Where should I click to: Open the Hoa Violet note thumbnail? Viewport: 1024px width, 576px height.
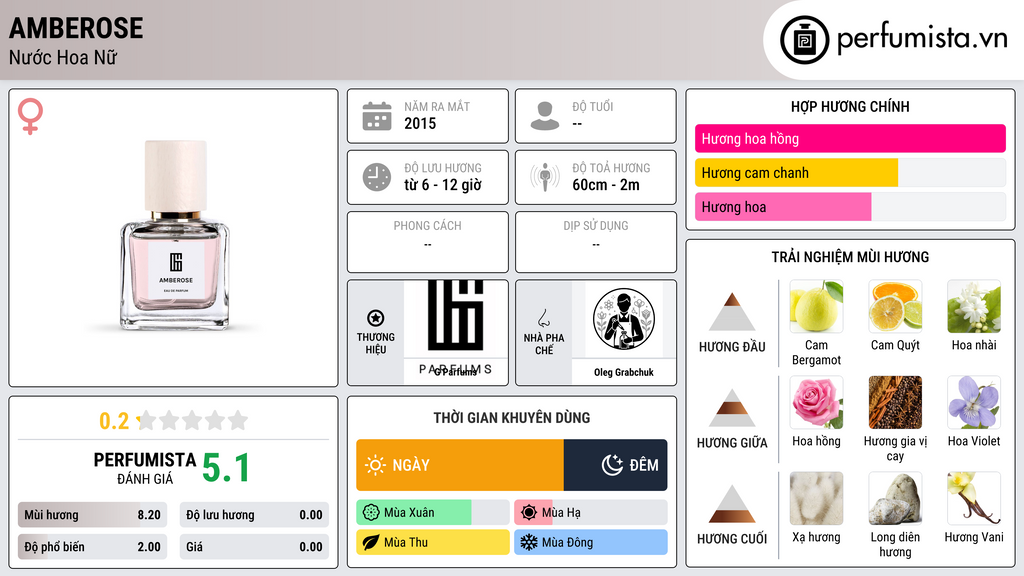tap(974, 402)
